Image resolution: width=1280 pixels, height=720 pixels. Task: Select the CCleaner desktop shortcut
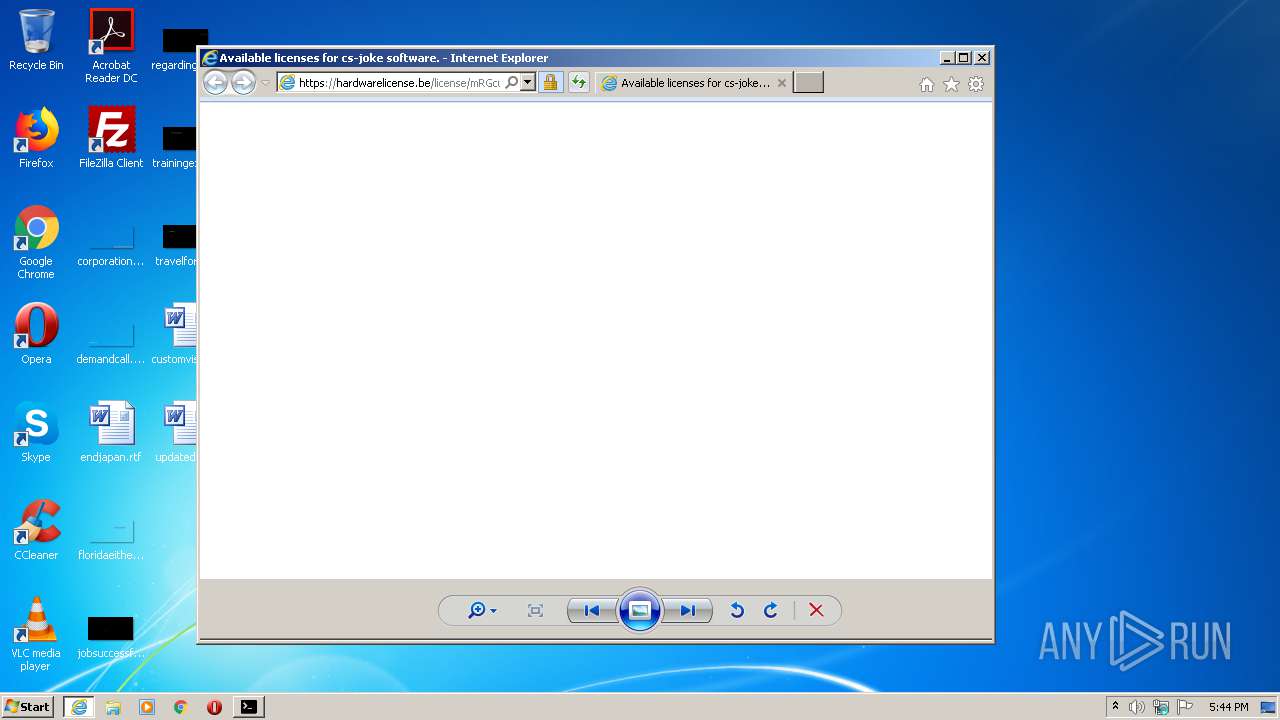tap(36, 530)
